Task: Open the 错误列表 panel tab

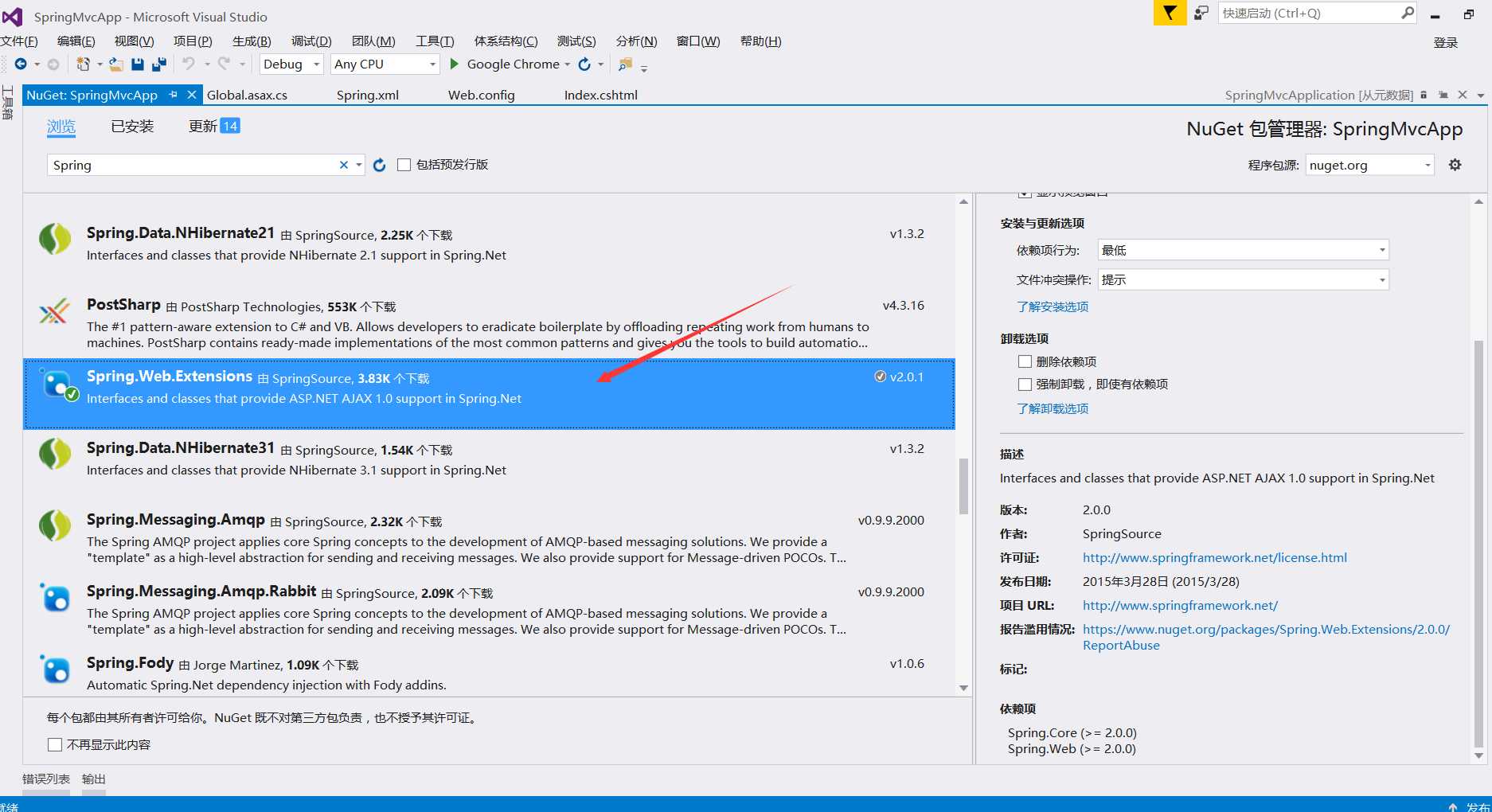Action: pos(46,779)
